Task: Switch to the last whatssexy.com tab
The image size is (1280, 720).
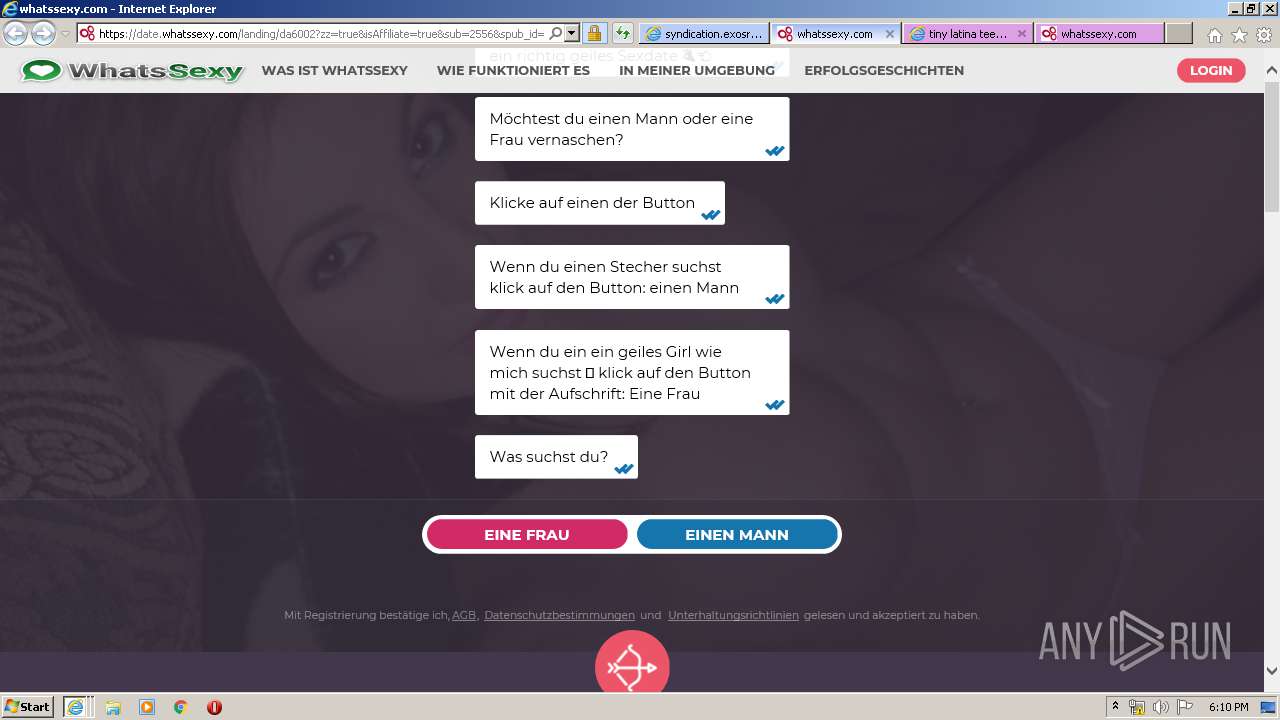Action: (1099, 33)
